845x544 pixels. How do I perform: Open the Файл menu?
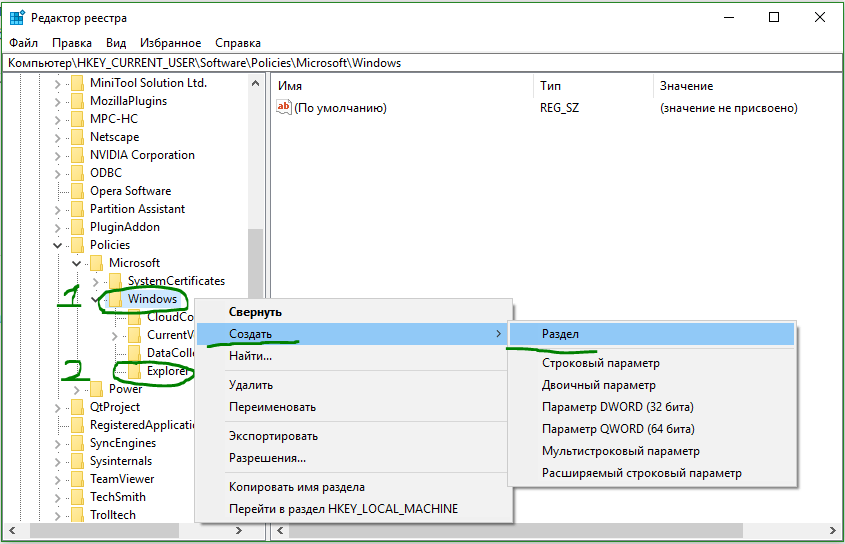(x=24, y=43)
